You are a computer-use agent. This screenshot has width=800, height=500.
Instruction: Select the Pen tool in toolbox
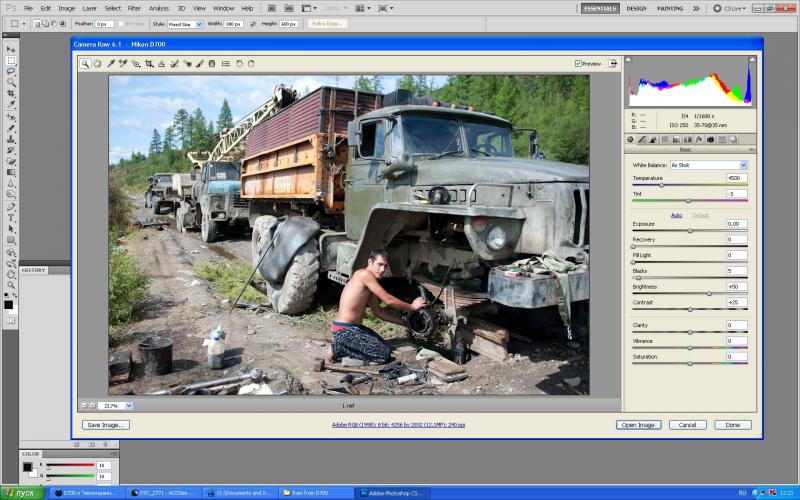pos(11,207)
